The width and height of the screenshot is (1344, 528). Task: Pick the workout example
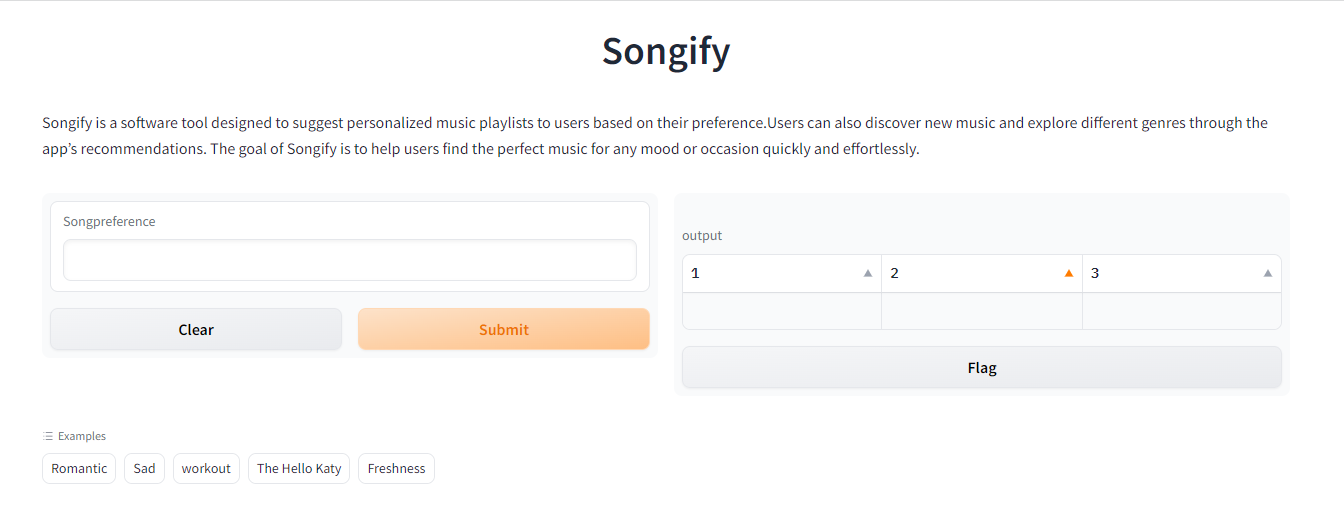[x=206, y=468]
